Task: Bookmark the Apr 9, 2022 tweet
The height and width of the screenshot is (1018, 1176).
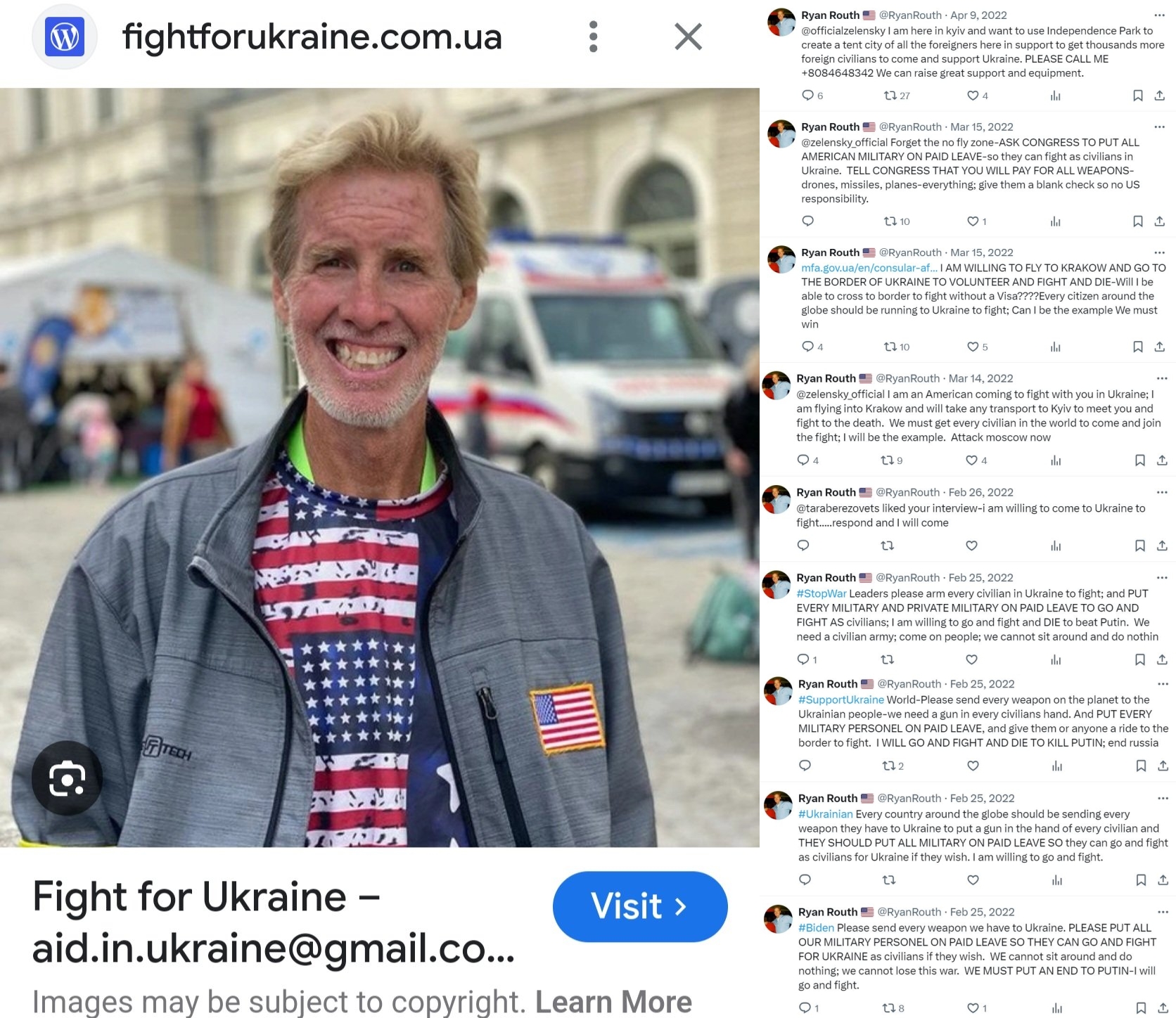Action: (1138, 96)
